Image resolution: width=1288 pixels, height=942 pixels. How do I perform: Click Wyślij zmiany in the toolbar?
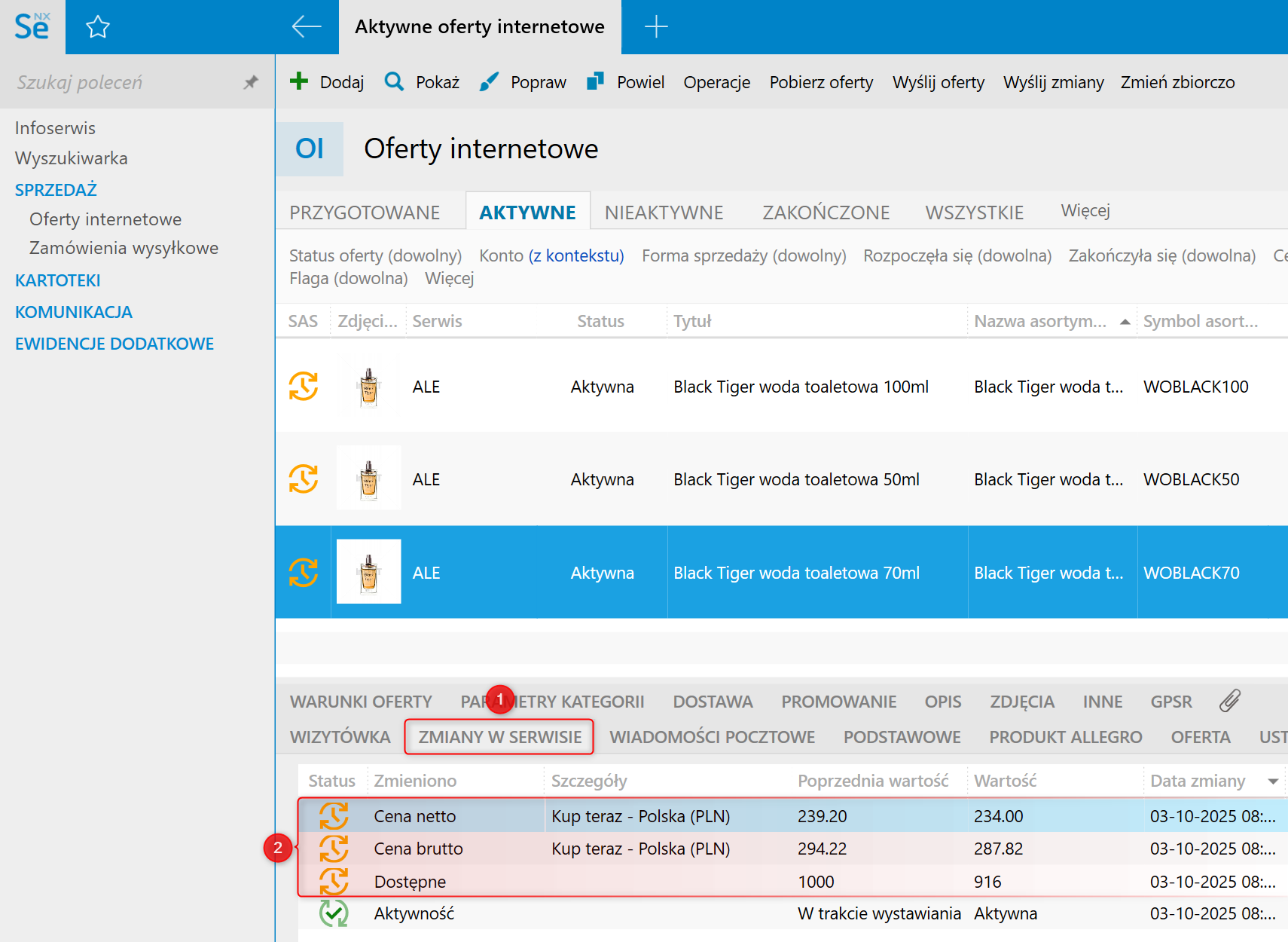pyautogui.click(x=1054, y=82)
